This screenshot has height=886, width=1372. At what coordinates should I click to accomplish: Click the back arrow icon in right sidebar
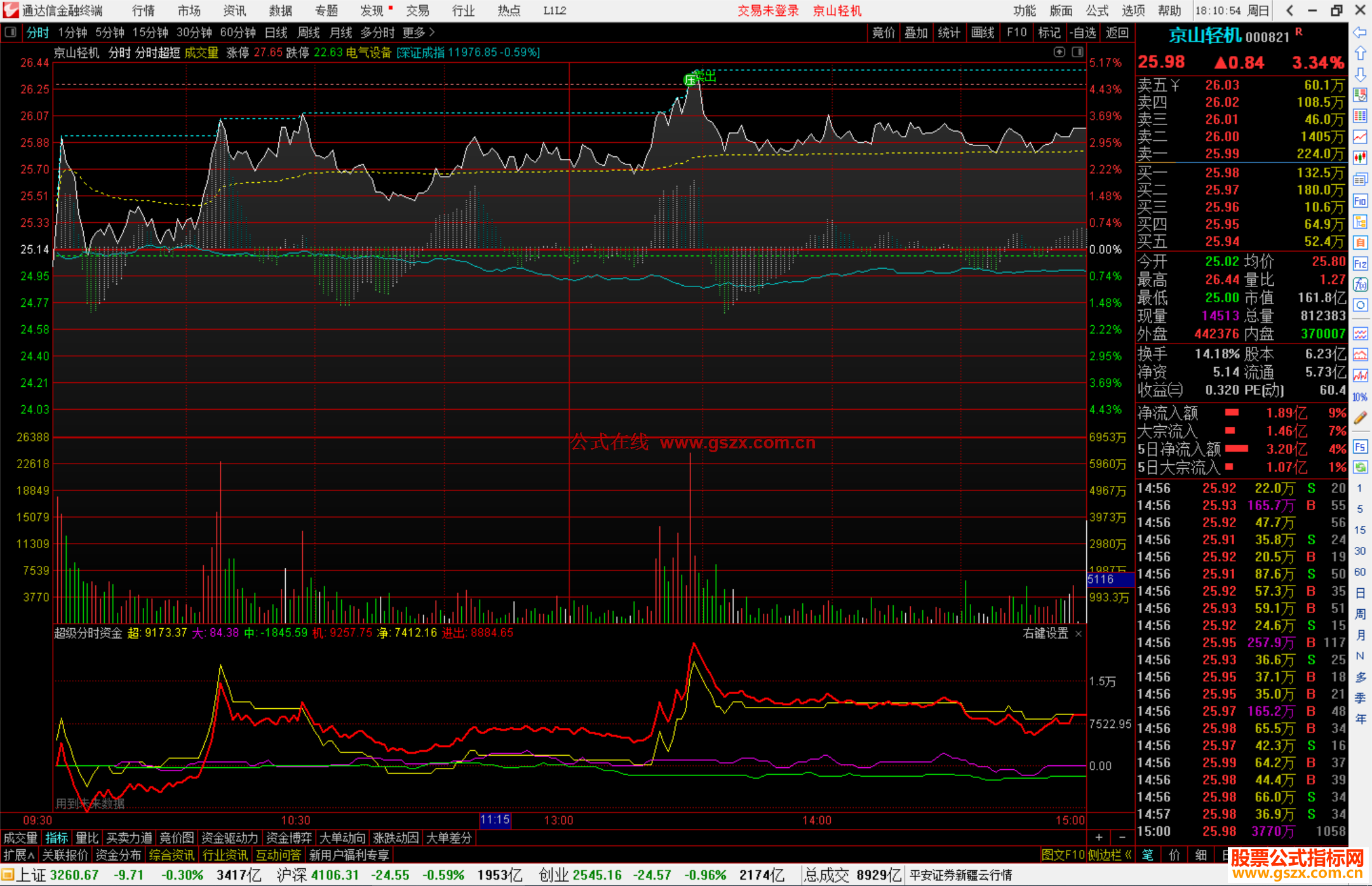coord(1360,32)
